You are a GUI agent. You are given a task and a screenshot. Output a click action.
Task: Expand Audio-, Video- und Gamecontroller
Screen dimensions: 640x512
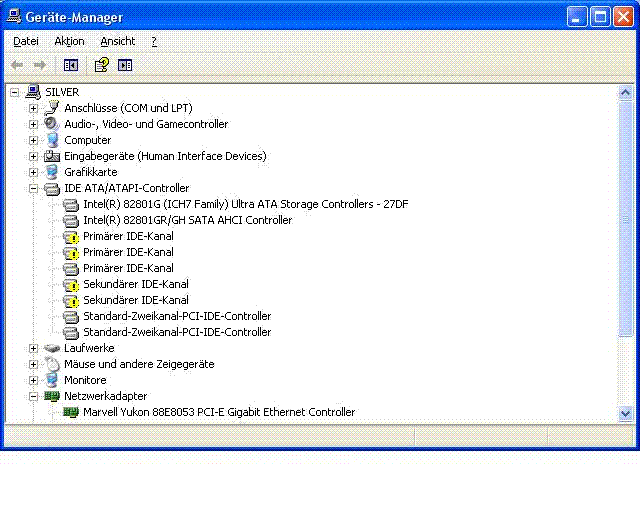[33, 124]
